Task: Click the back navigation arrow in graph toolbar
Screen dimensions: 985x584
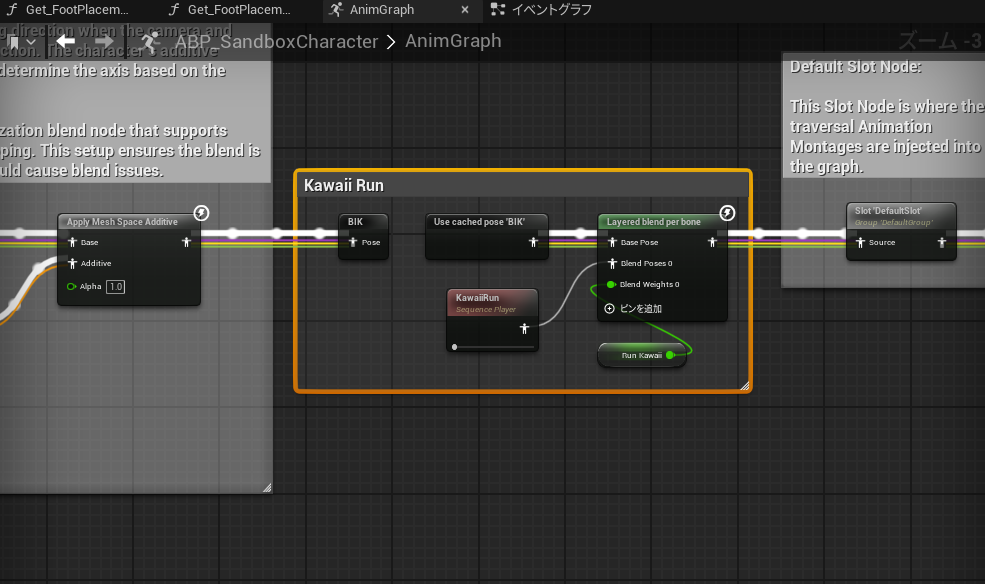Action: point(66,42)
